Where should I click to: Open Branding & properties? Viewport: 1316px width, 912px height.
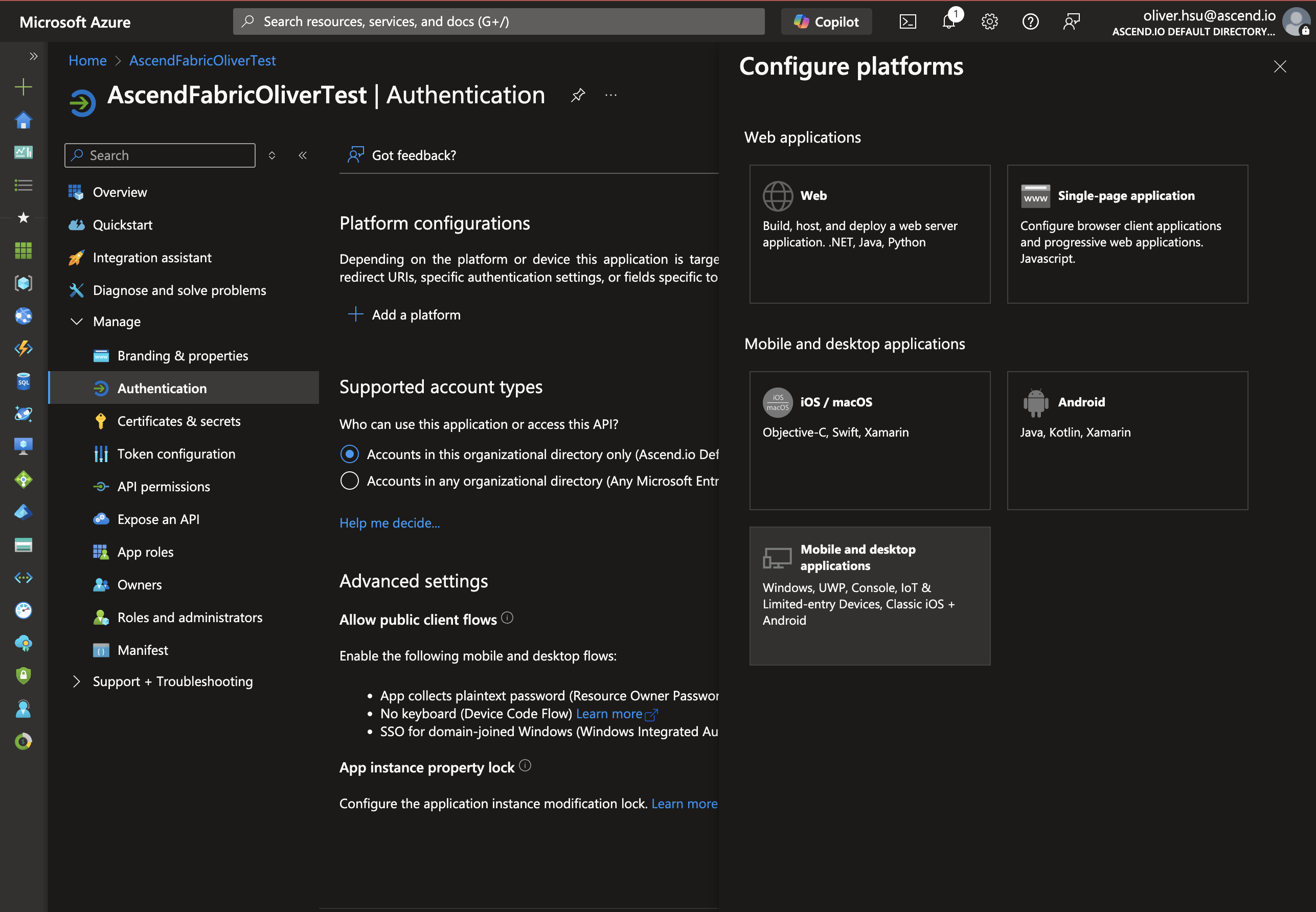(x=184, y=355)
